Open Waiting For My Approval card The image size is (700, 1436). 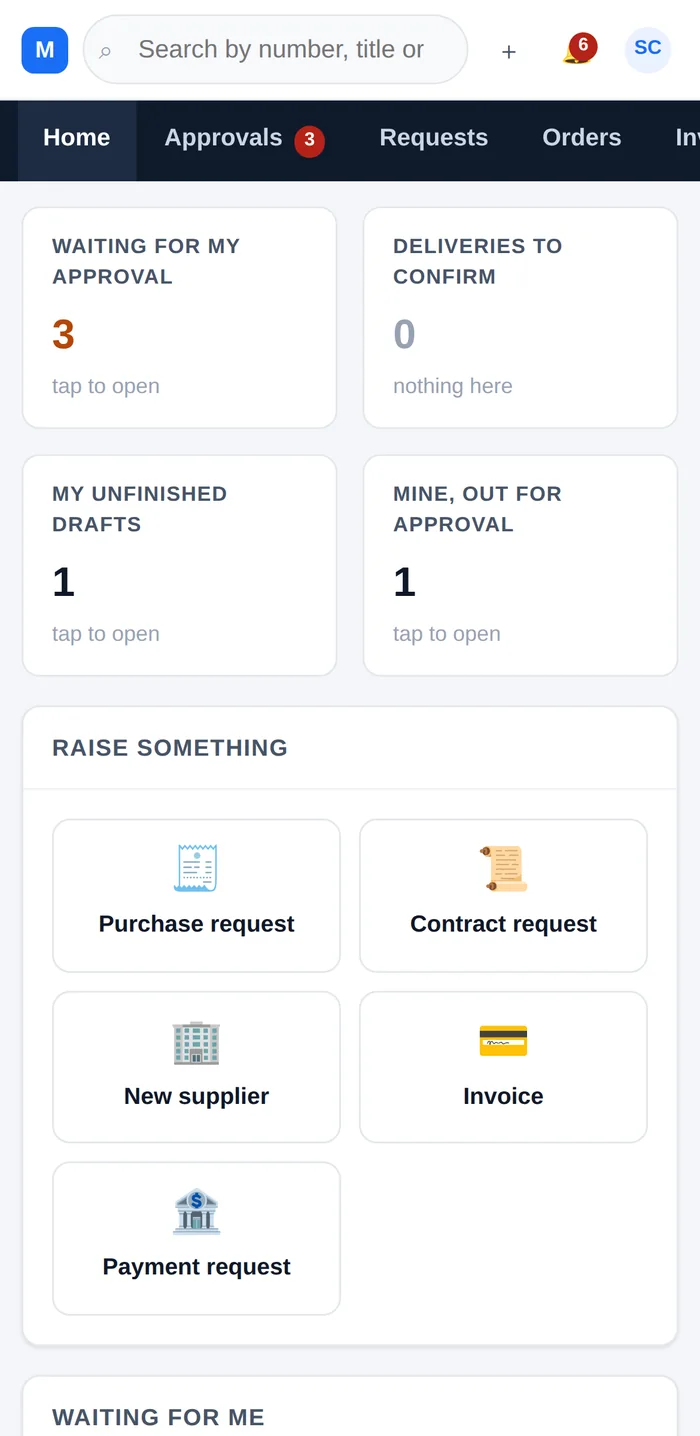point(180,318)
